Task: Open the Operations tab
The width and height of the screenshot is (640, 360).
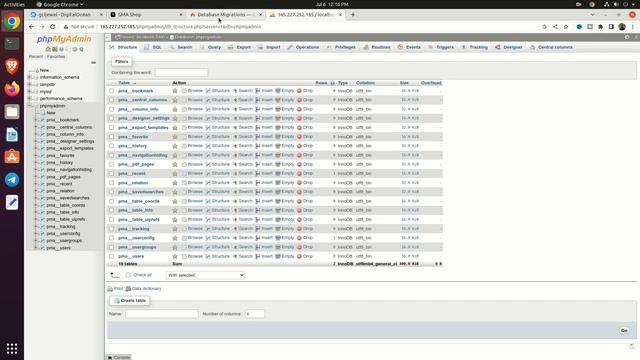Action: pyautogui.click(x=303, y=47)
